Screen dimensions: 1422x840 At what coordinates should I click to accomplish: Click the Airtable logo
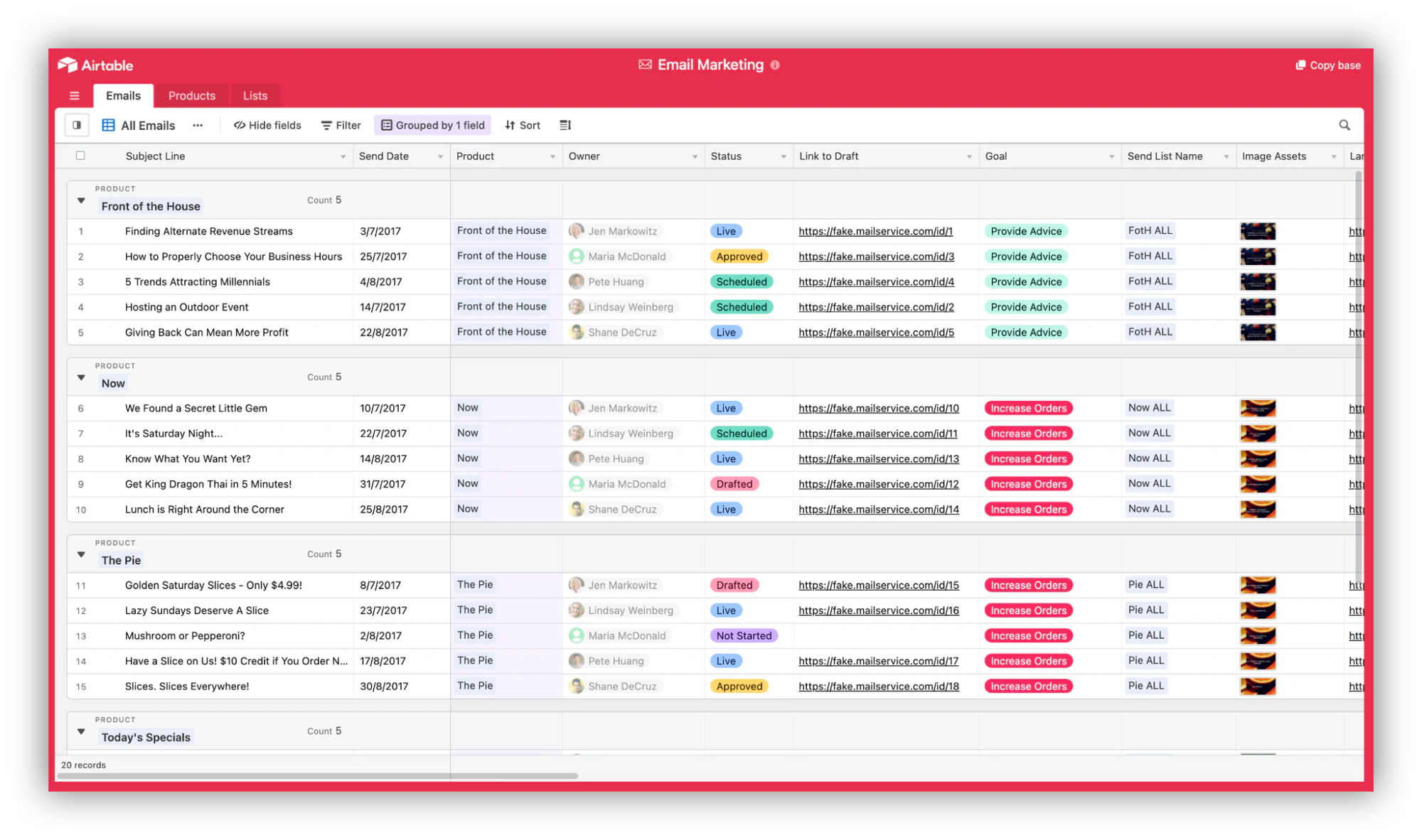[95, 65]
